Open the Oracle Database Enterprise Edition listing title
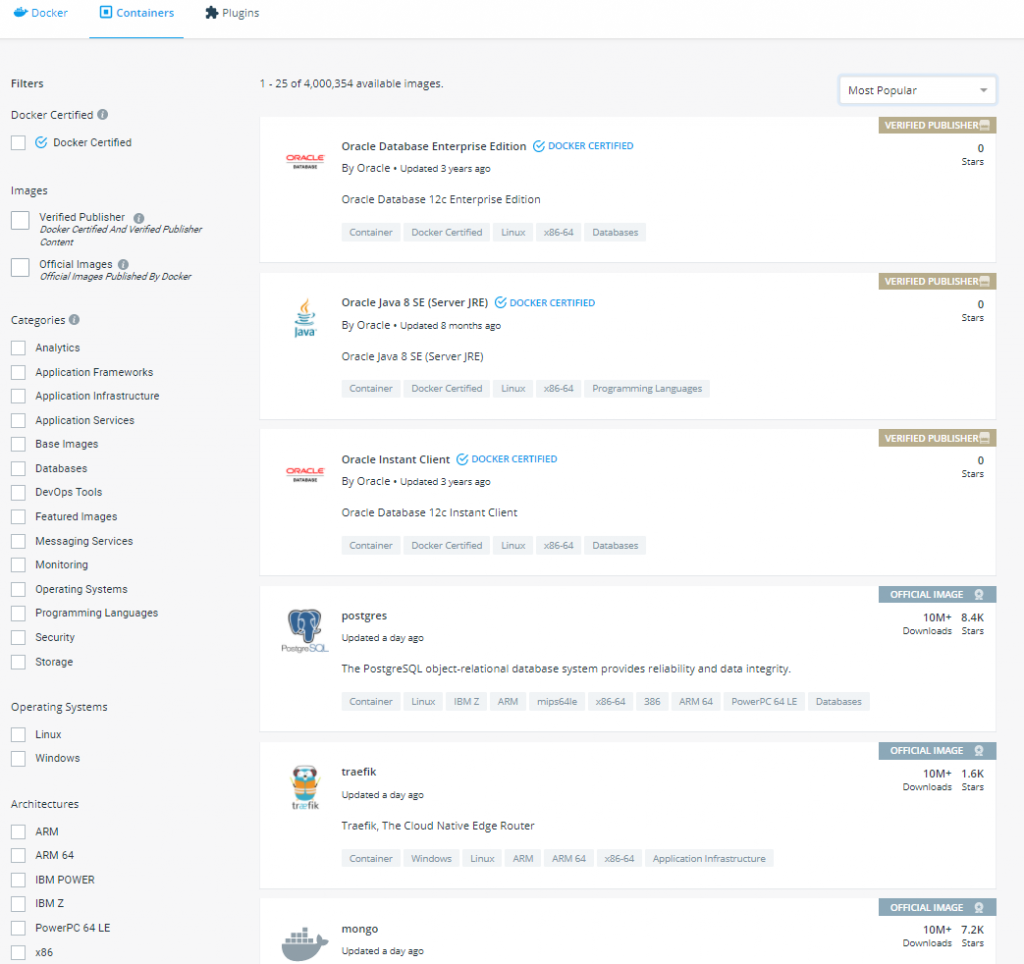 [434, 146]
